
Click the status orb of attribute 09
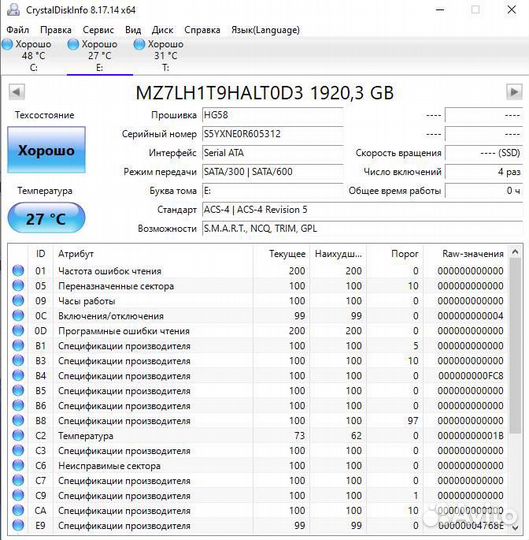click(x=18, y=301)
